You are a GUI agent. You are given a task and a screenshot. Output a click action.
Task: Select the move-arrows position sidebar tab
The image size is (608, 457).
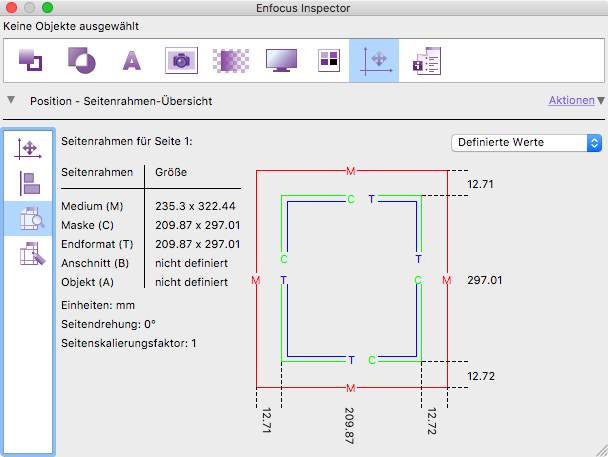[x=29, y=148]
